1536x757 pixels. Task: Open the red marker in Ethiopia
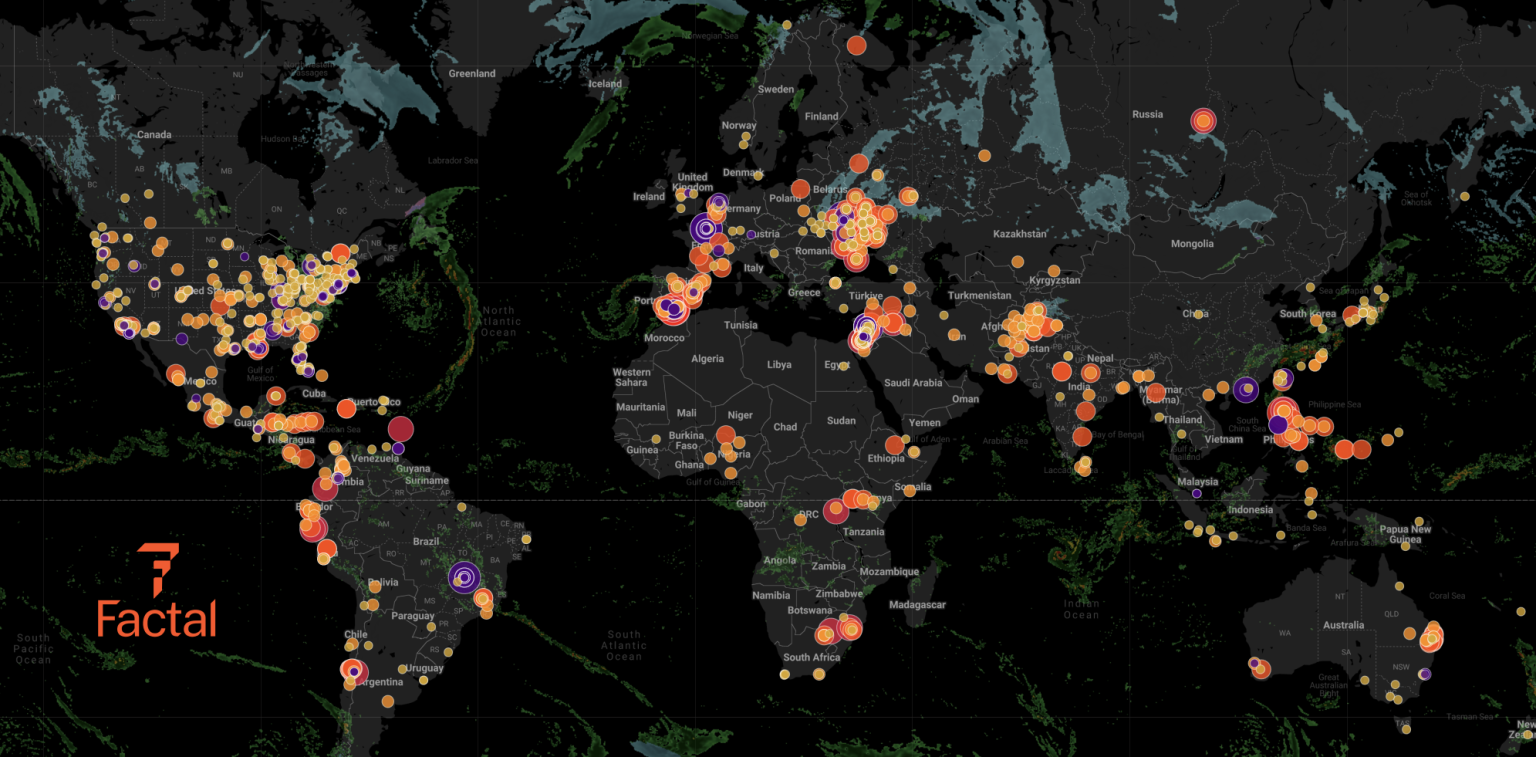pyautogui.click(x=894, y=445)
